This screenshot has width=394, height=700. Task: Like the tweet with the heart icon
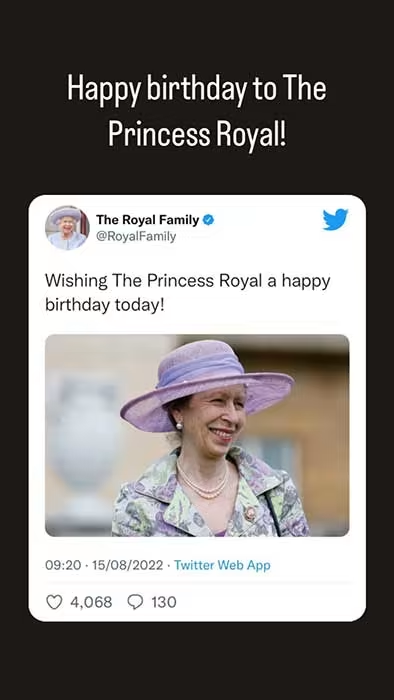pos(54,602)
